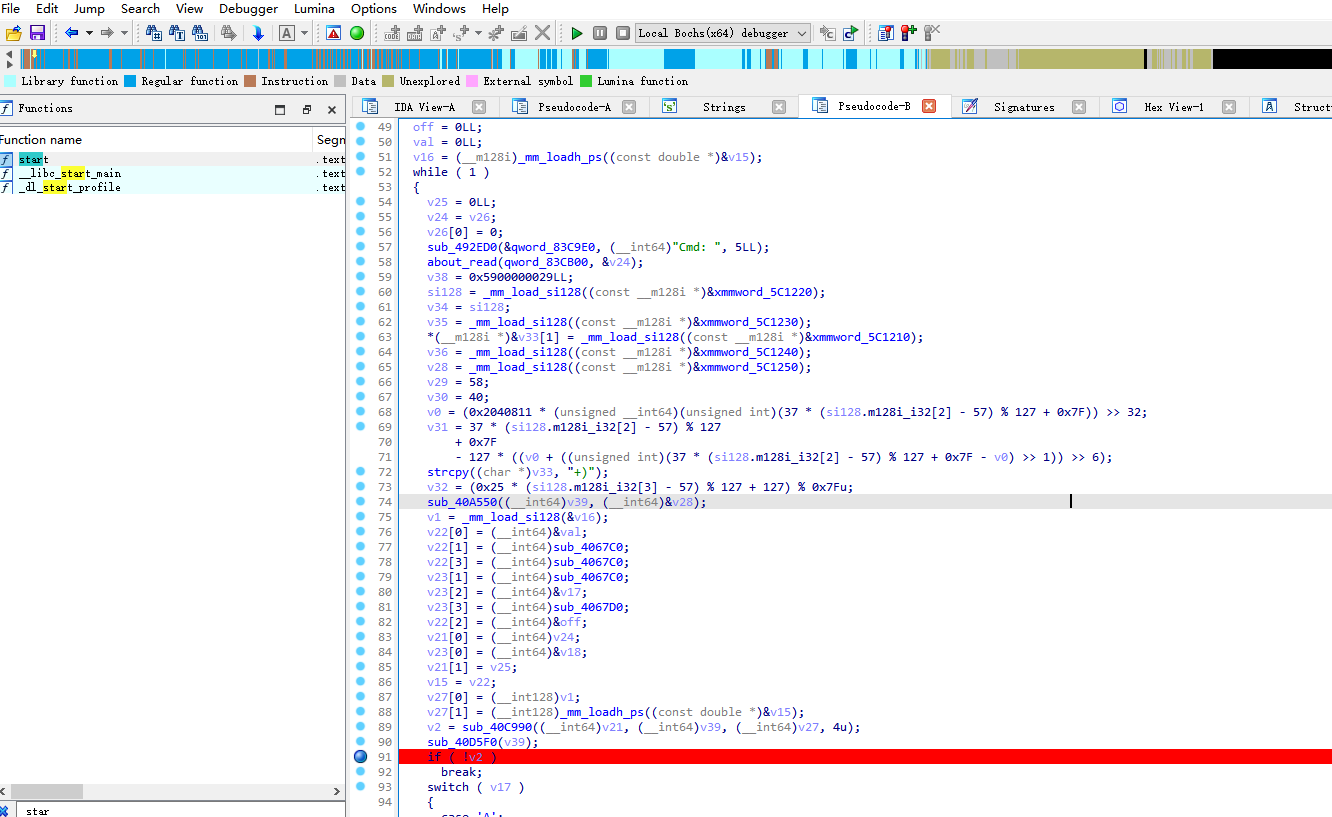Select the __libc_start_main function row
1332x817 pixels.
pos(172,173)
